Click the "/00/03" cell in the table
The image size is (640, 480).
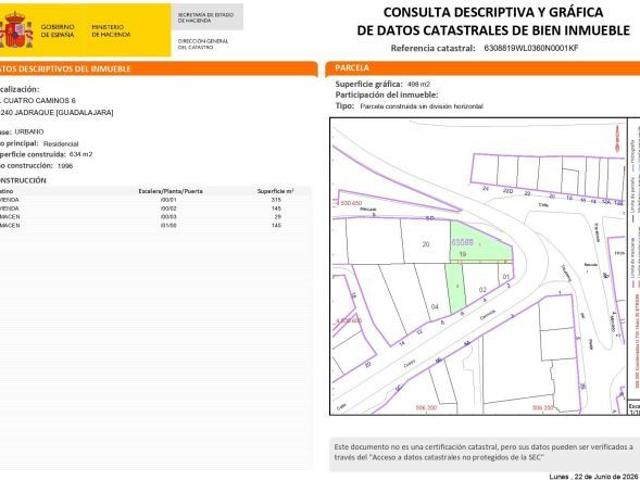[x=169, y=217]
